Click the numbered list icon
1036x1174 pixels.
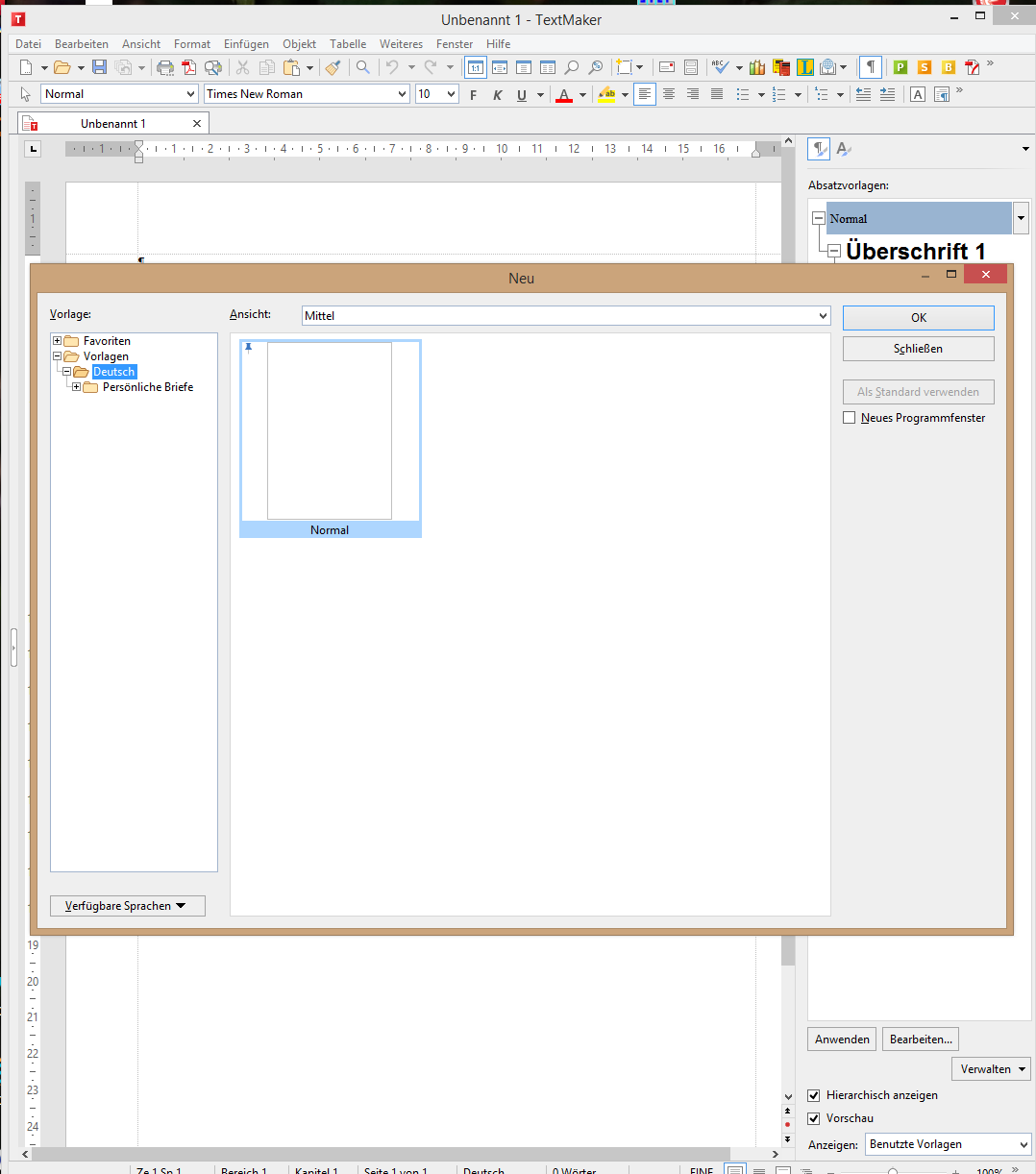[779, 94]
